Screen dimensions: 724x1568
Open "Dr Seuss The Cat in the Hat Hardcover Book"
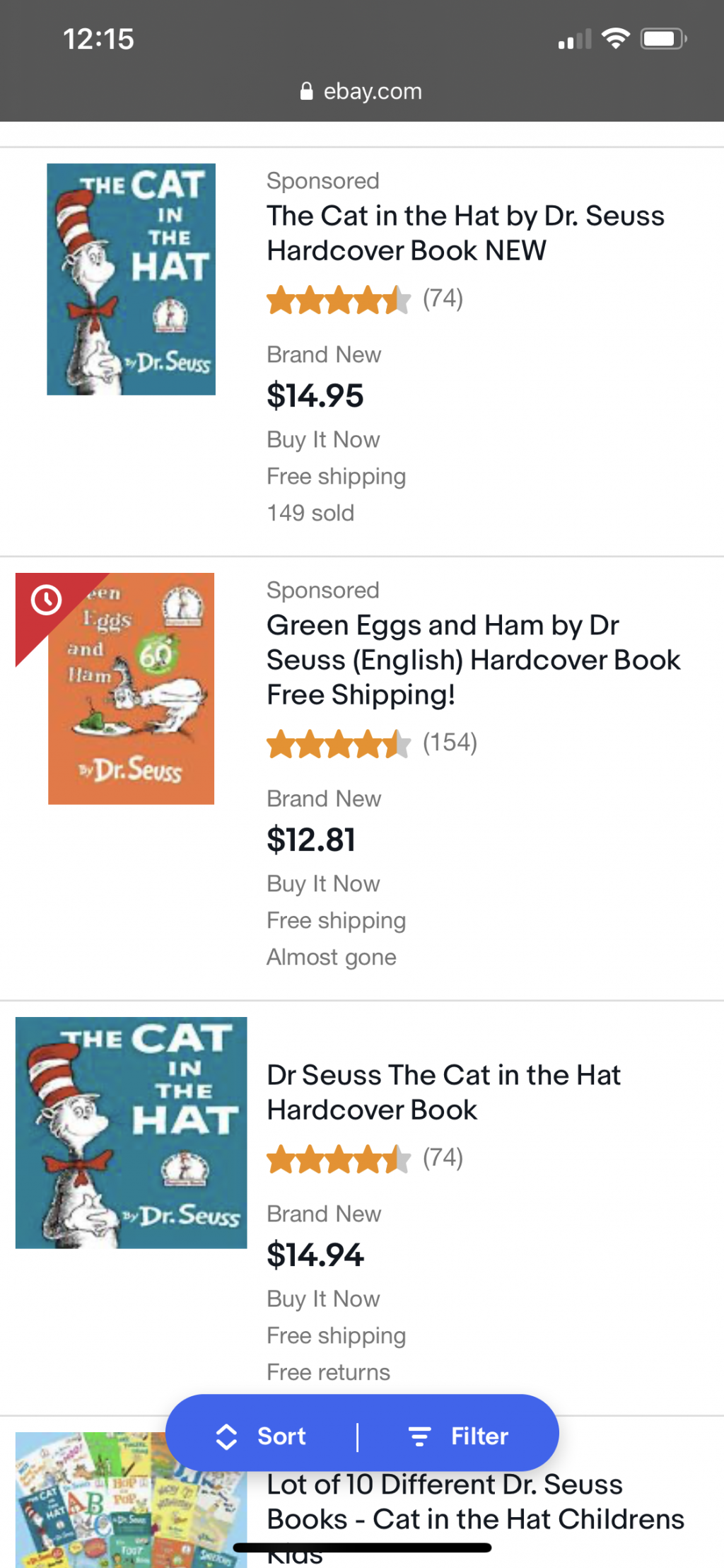pos(443,1092)
